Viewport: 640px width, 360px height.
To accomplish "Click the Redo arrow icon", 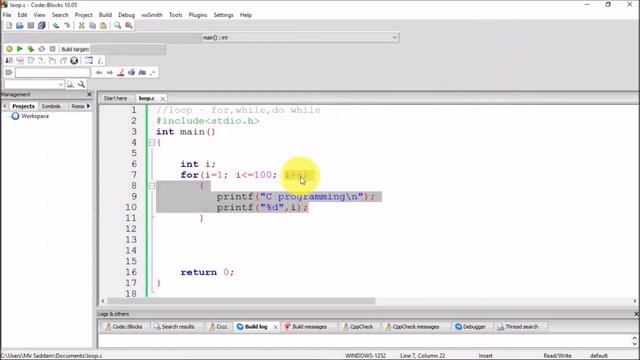I will coord(67,25).
